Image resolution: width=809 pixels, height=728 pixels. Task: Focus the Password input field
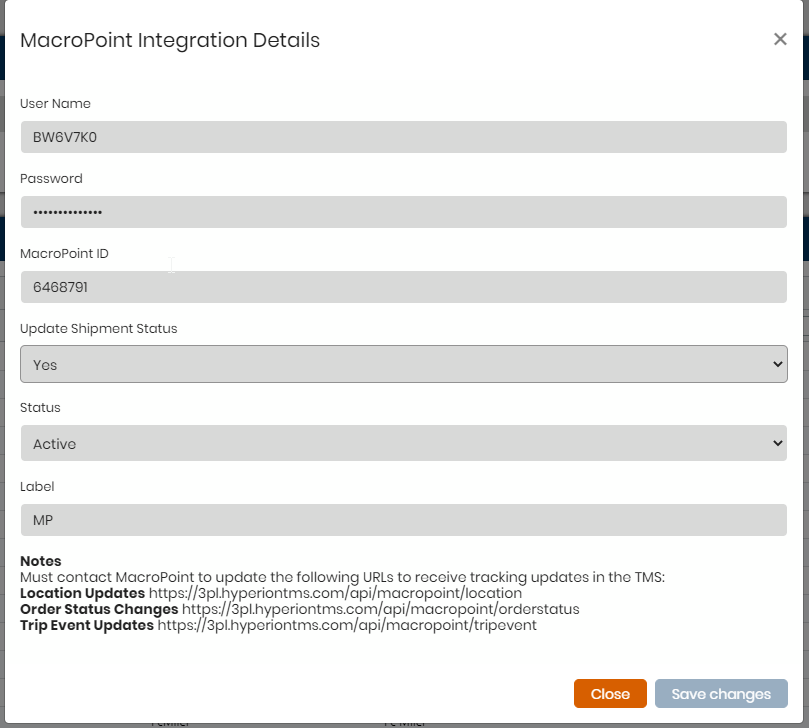pos(403,212)
